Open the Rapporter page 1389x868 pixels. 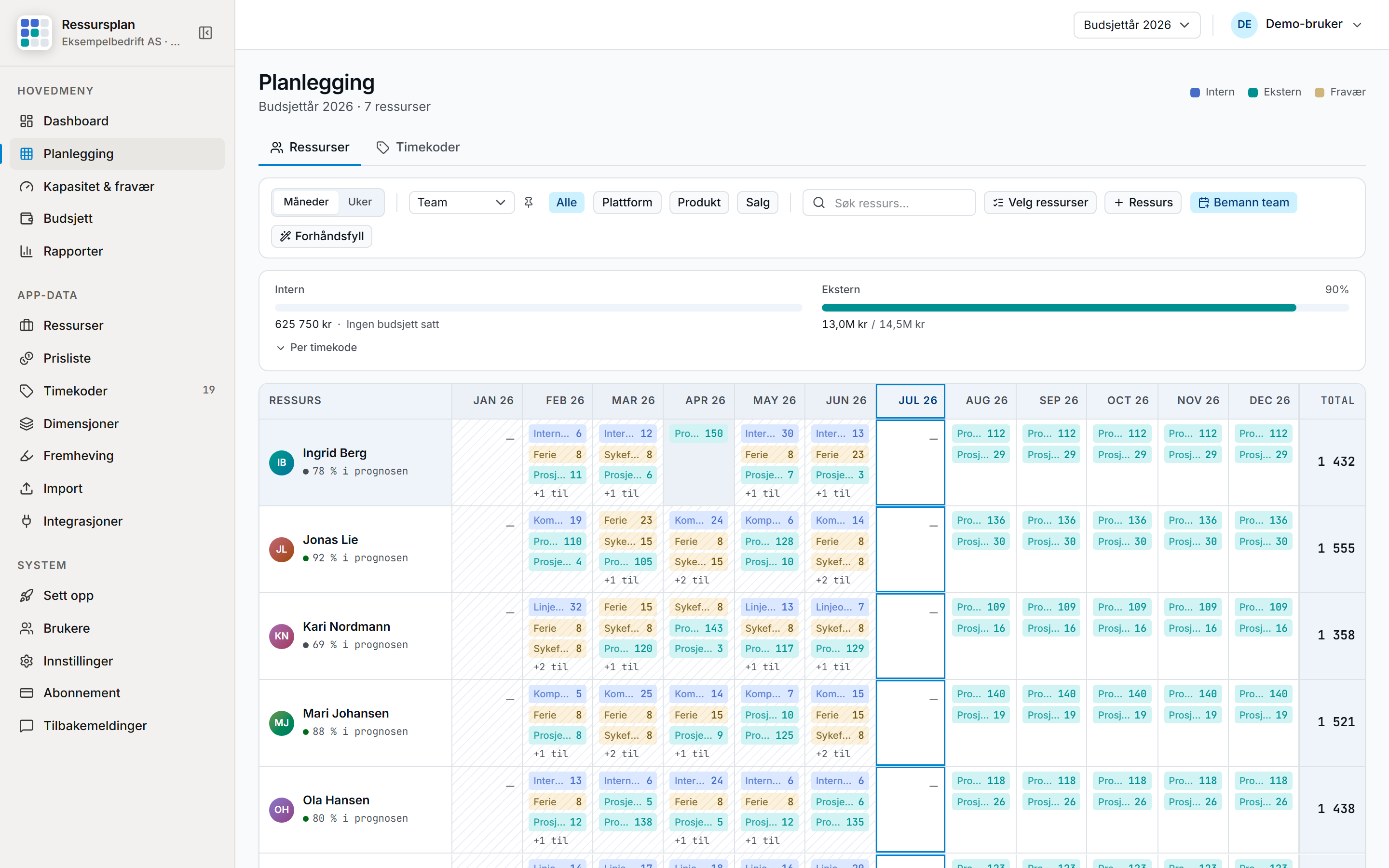117,251
